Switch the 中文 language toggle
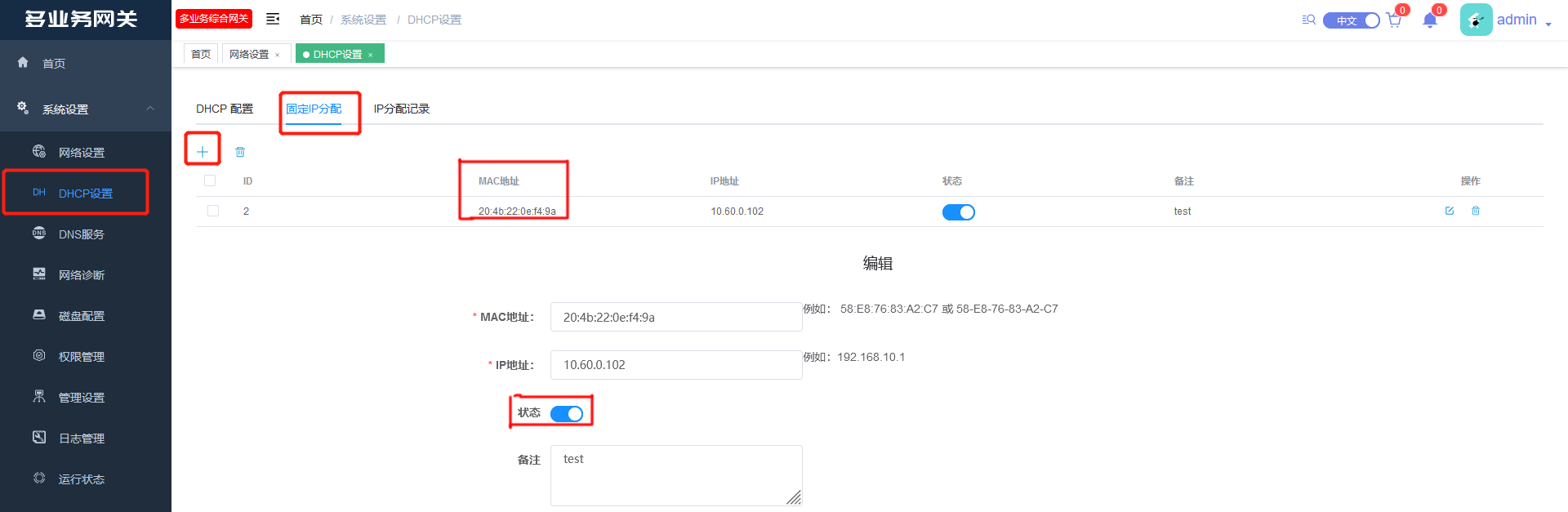 coord(1352,20)
